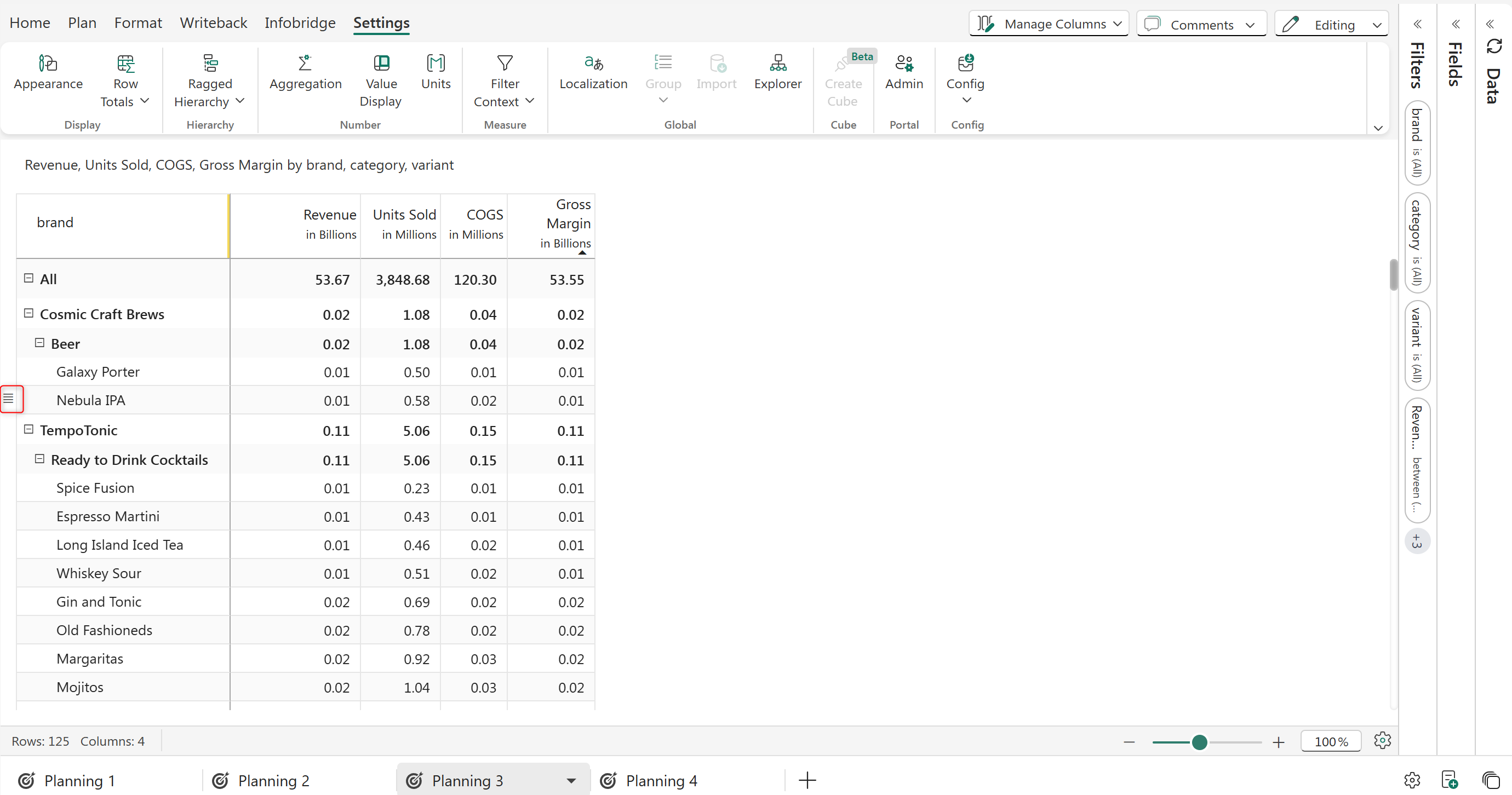Image resolution: width=1512 pixels, height=795 pixels.
Task: Open Value Display settings
Action: (x=381, y=64)
